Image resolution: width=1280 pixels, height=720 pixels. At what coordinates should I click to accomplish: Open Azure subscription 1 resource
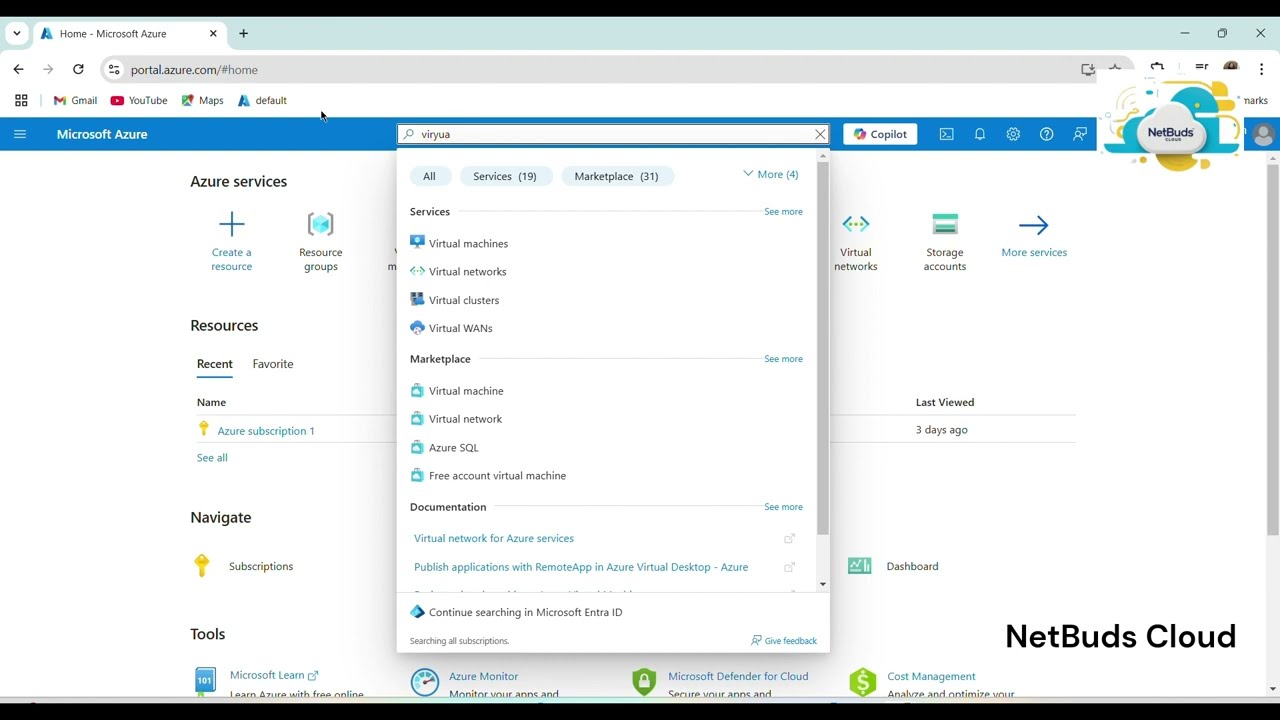pyautogui.click(x=266, y=431)
